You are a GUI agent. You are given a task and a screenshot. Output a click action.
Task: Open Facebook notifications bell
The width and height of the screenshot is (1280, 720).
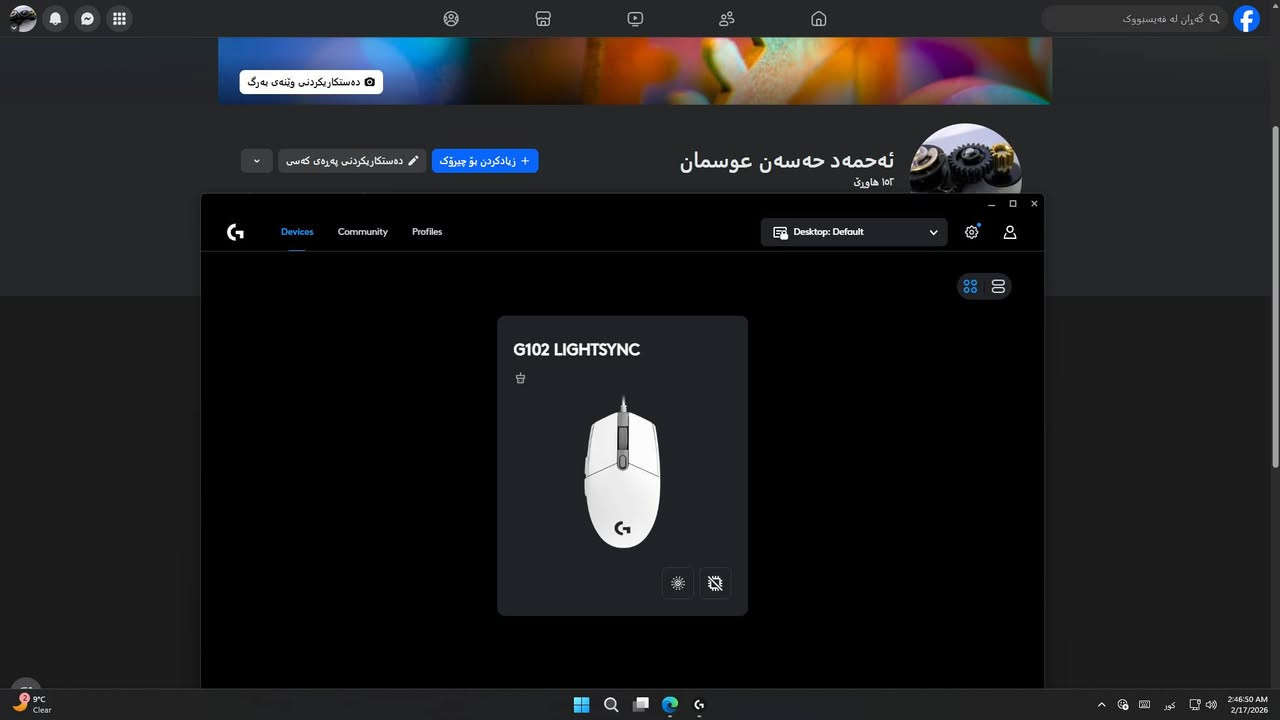56,18
